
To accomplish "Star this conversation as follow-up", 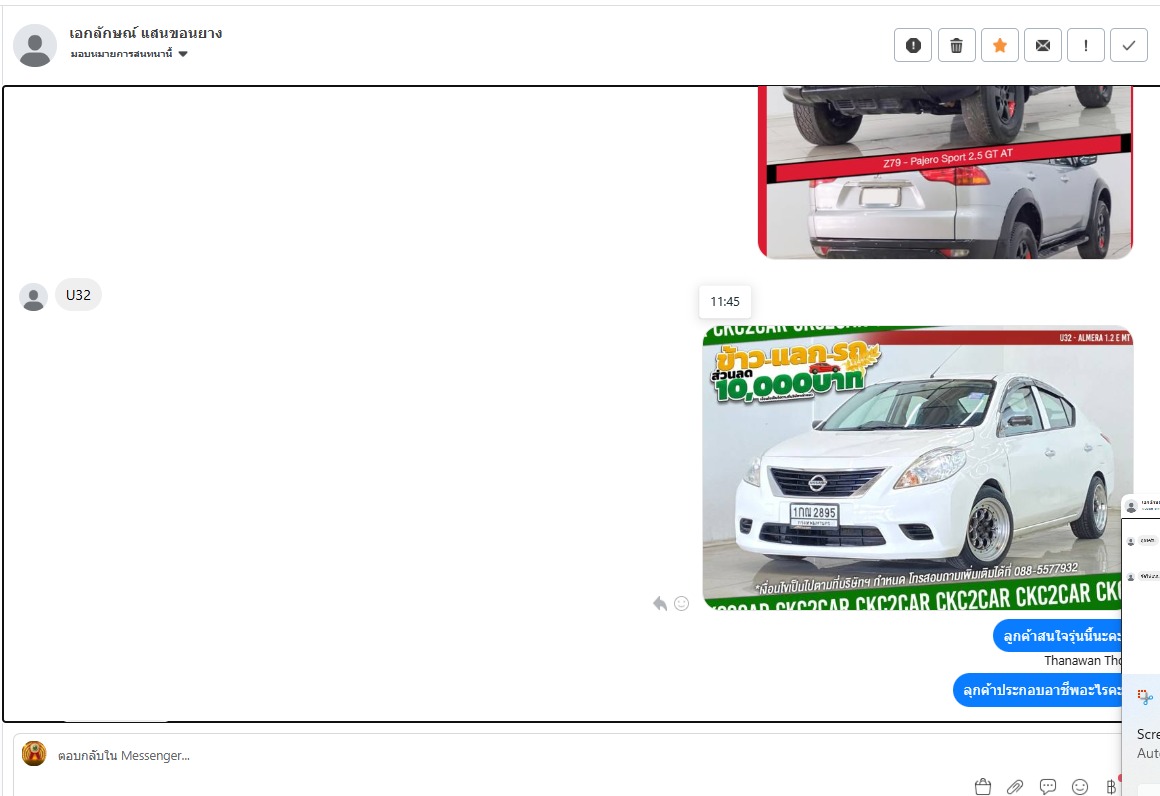I will pyautogui.click(x=999, y=45).
